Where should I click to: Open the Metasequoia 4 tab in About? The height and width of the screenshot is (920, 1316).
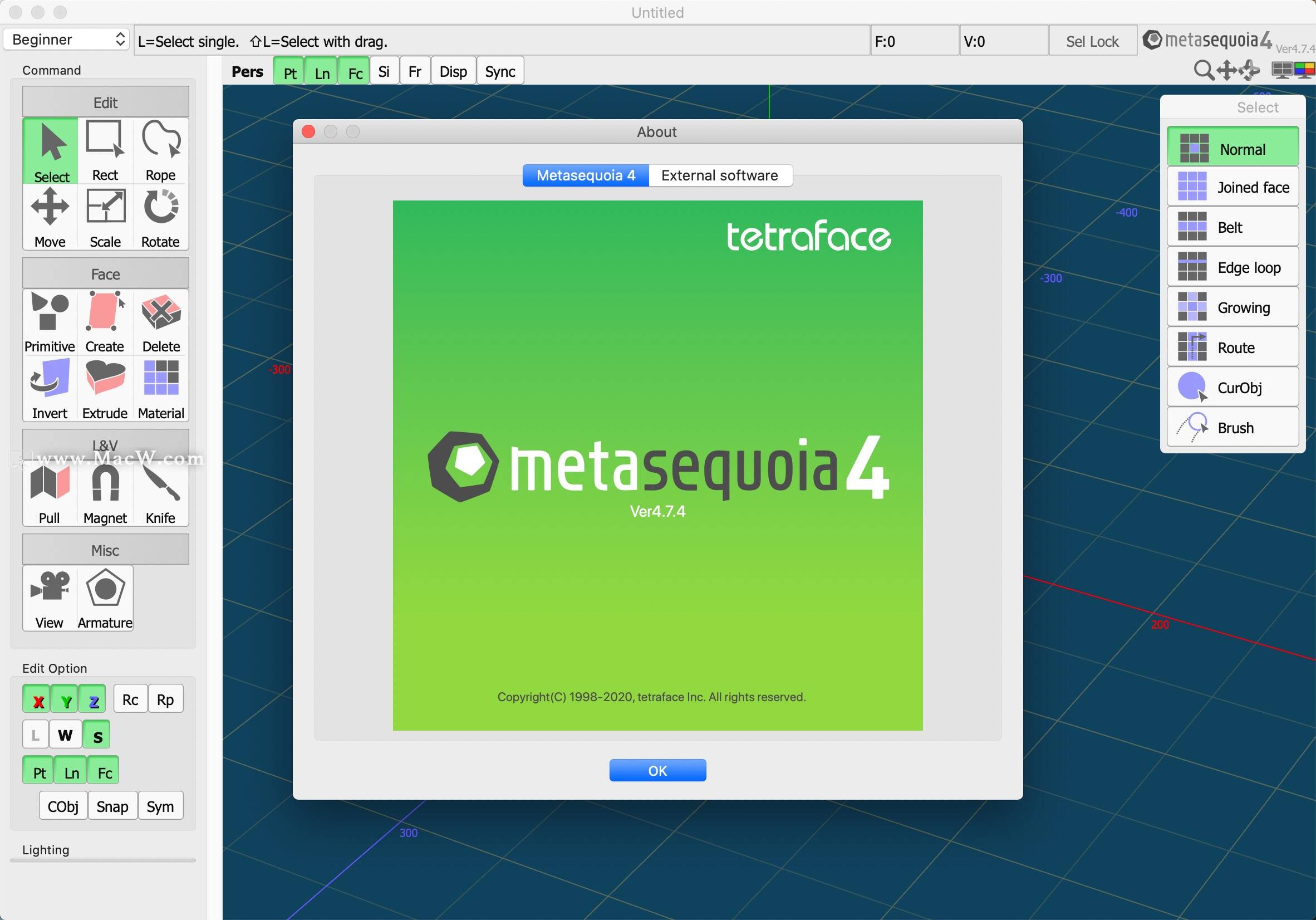[585, 176]
